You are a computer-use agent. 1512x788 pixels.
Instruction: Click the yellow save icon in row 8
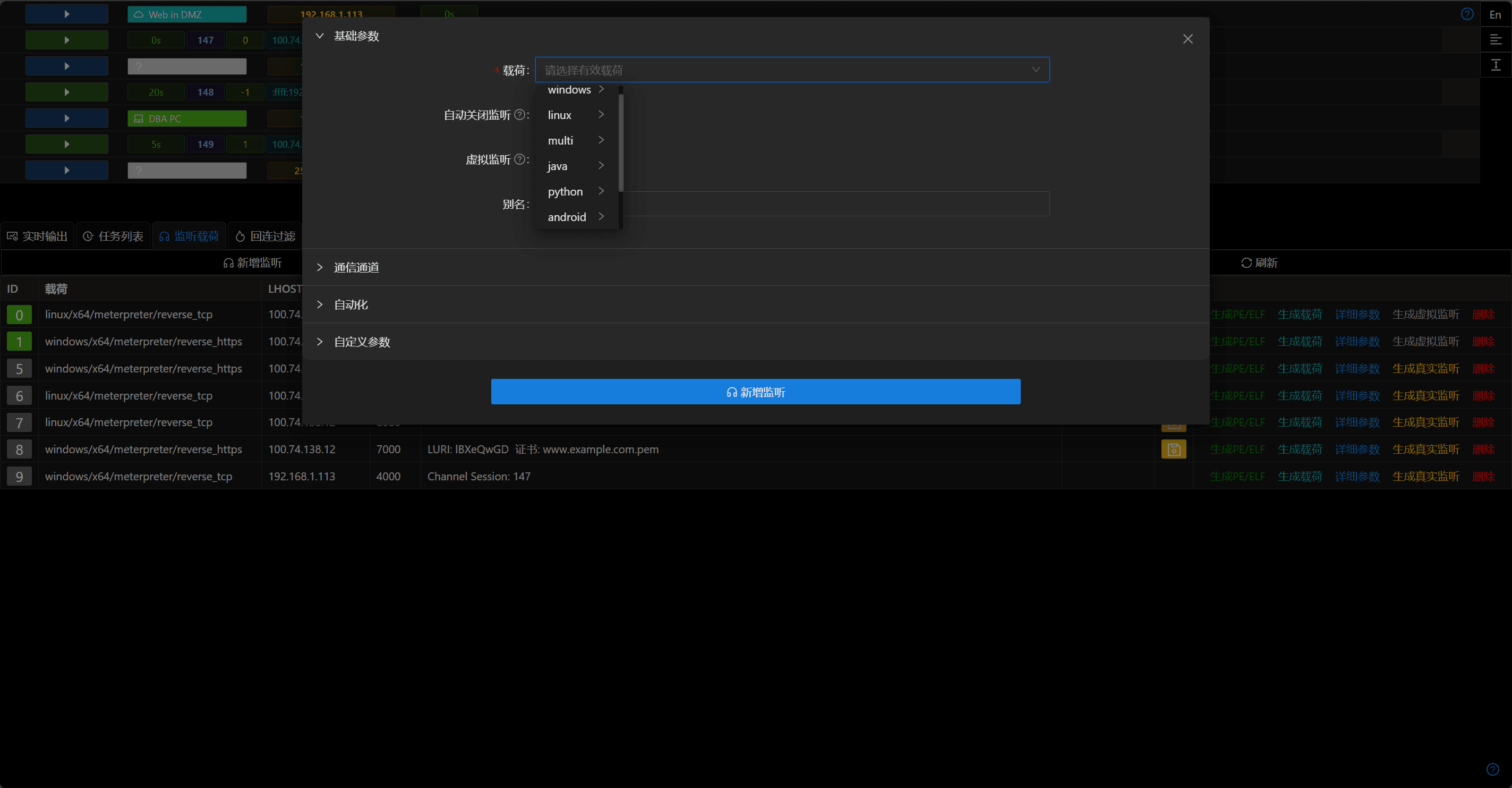point(1174,449)
